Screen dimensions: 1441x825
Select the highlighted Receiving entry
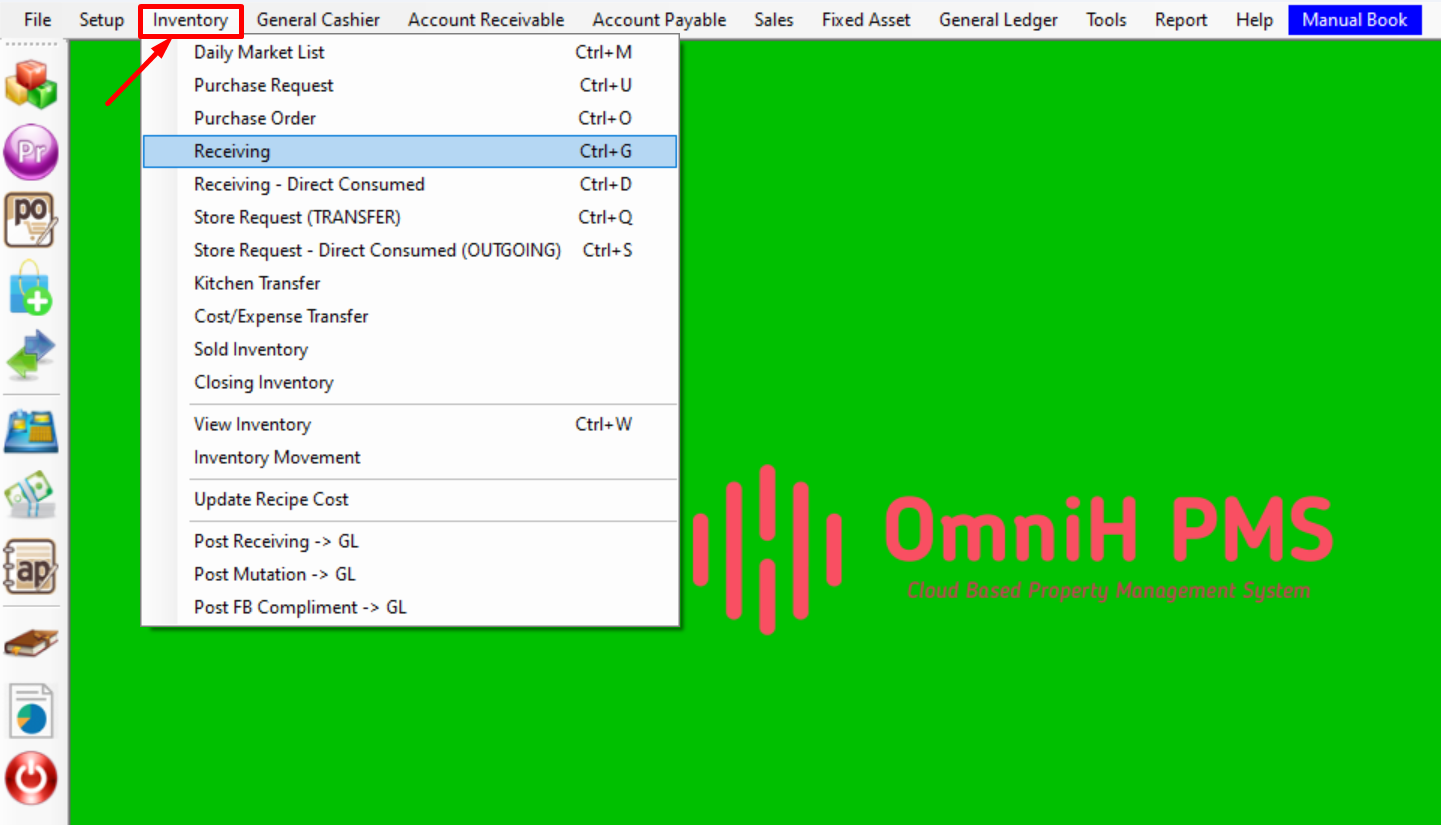pos(410,151)
